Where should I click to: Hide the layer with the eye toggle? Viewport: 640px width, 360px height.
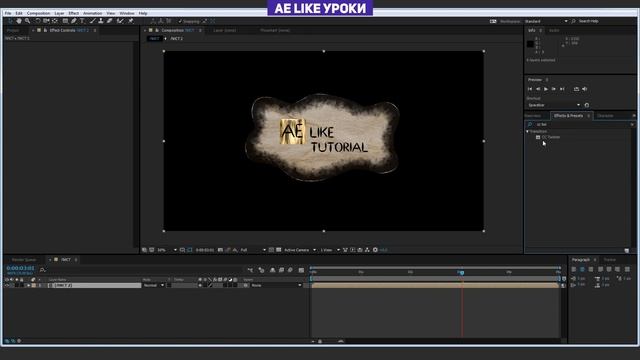[7, 285]
